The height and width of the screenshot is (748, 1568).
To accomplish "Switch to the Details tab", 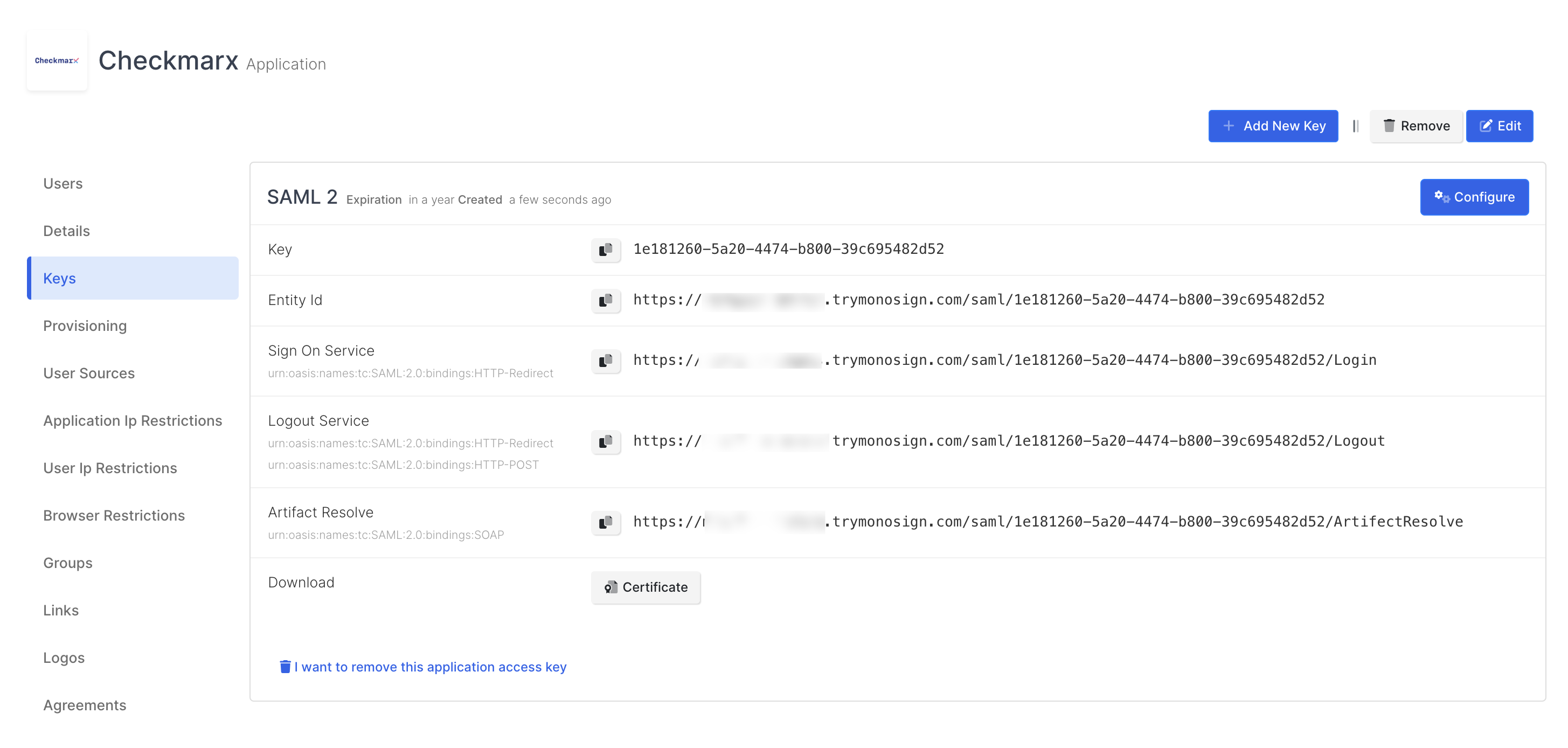I will pyautogui.click(x=66, y=231).
